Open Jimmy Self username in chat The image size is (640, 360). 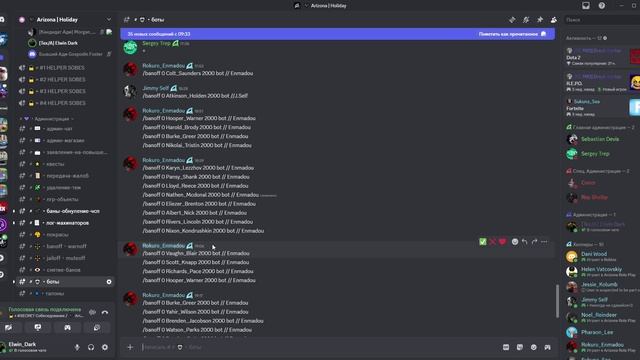pos(156,88)
